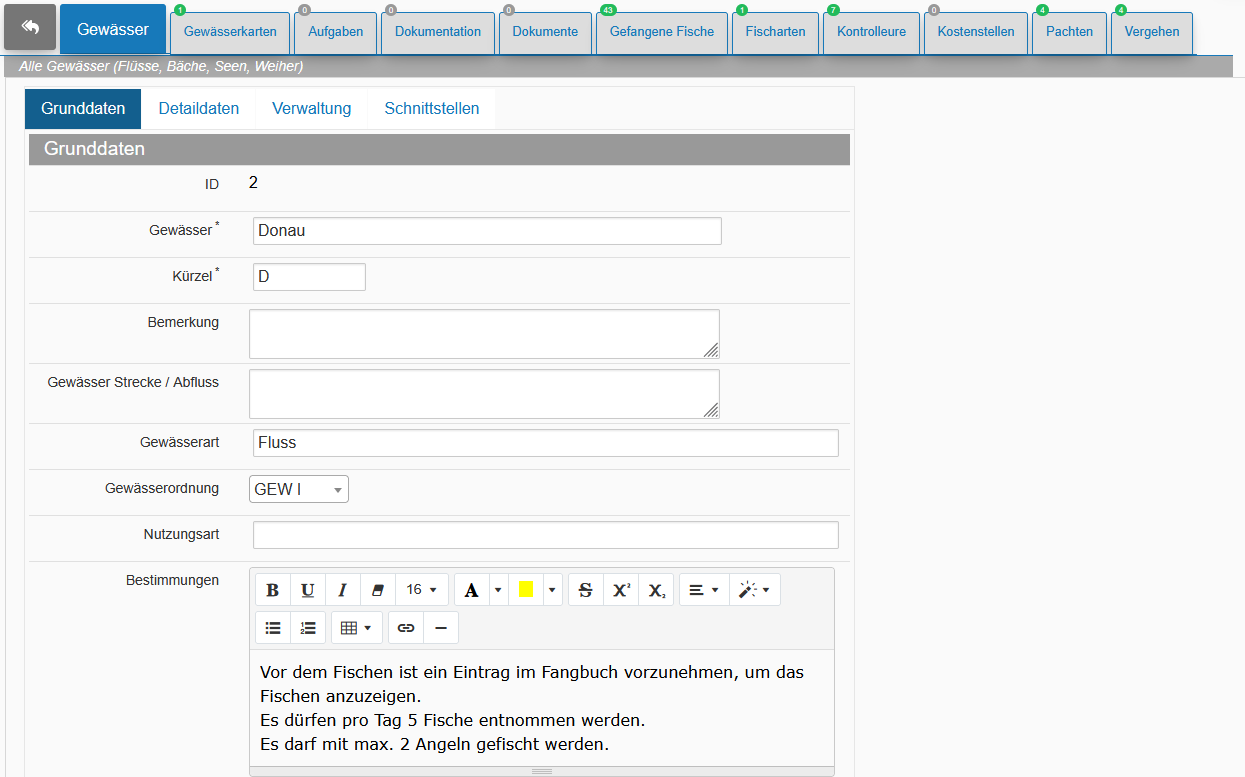Open the Aufgaben tab
Image resolution: width=1245 pixels, height=777 pixels.
(336, 32)
